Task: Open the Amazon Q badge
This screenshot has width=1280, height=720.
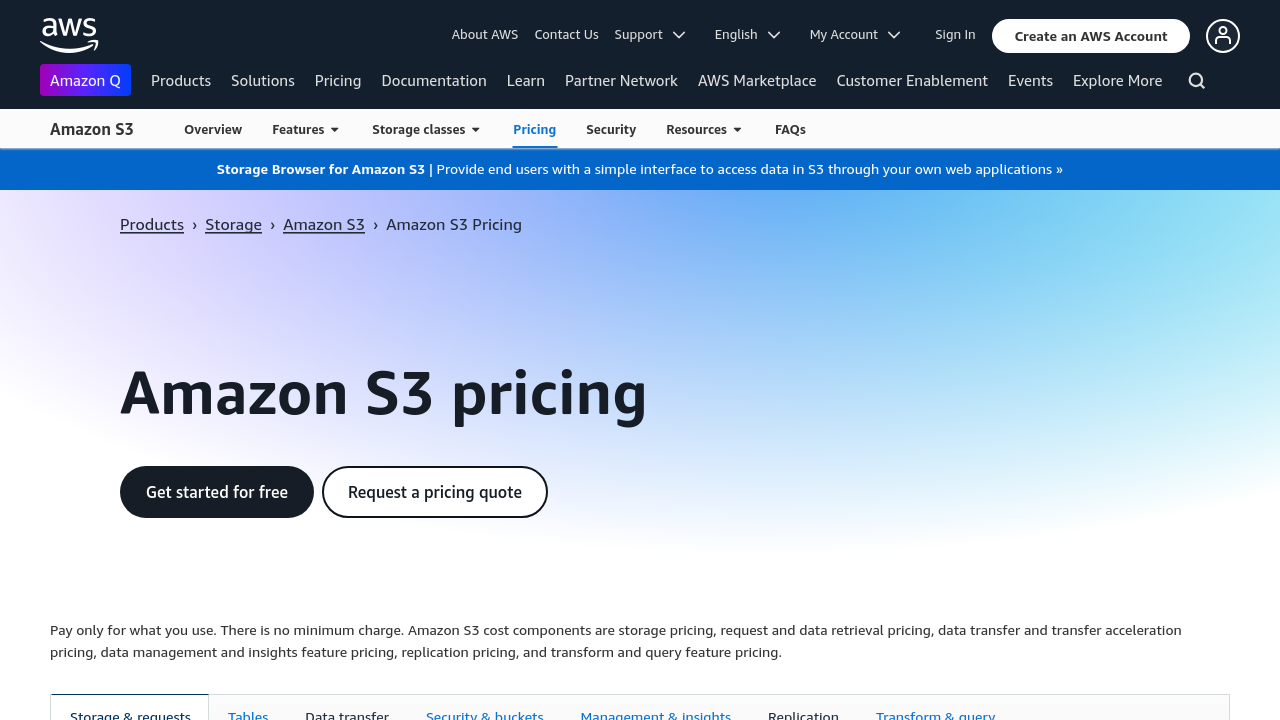Action: (85, 80)
